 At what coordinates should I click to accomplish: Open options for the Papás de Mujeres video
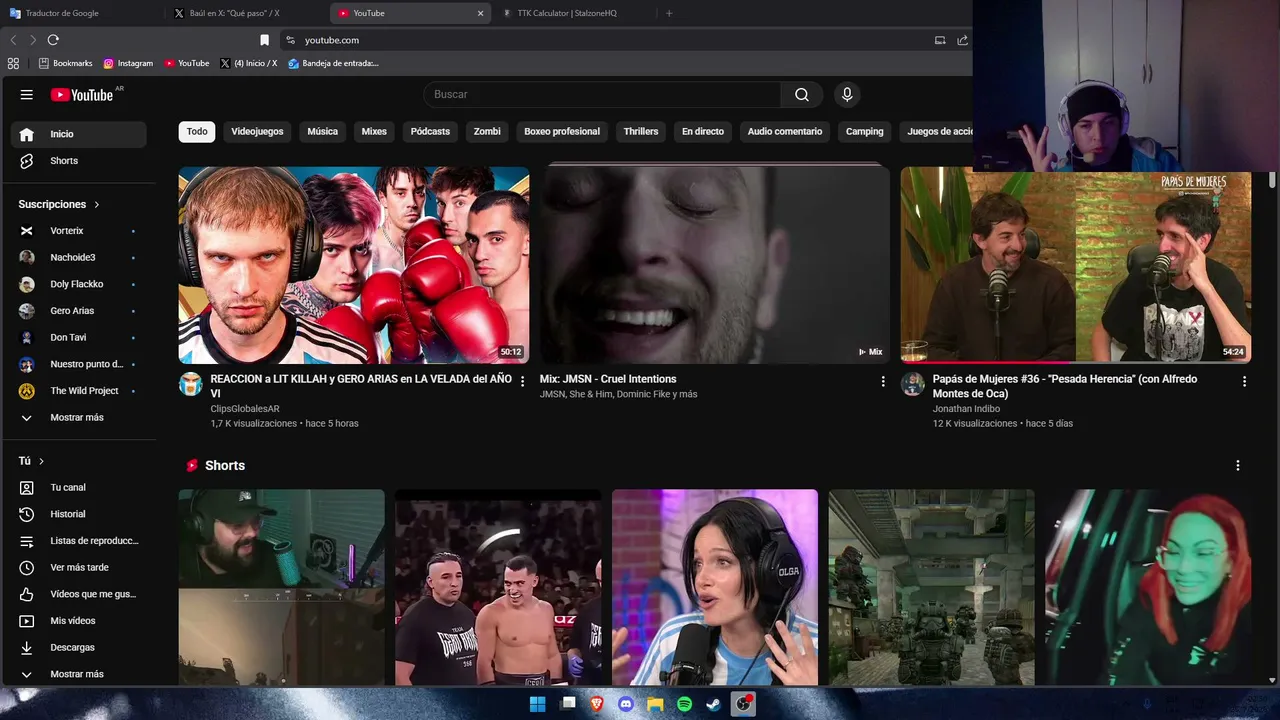(x=1244, y=381)
